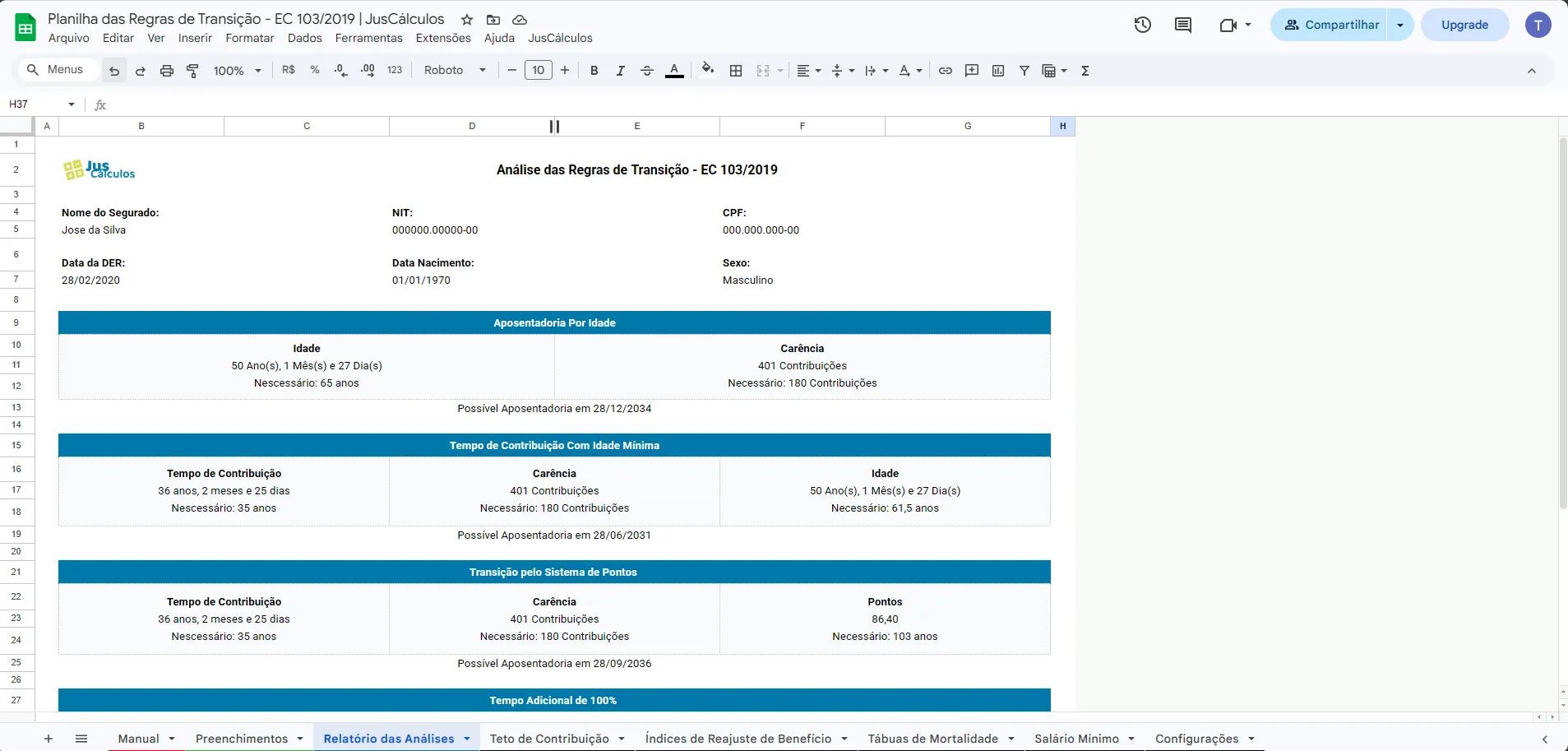Format as percent
The width and height of the screenshot is (1568, 751).
click(x=315, y=71)
